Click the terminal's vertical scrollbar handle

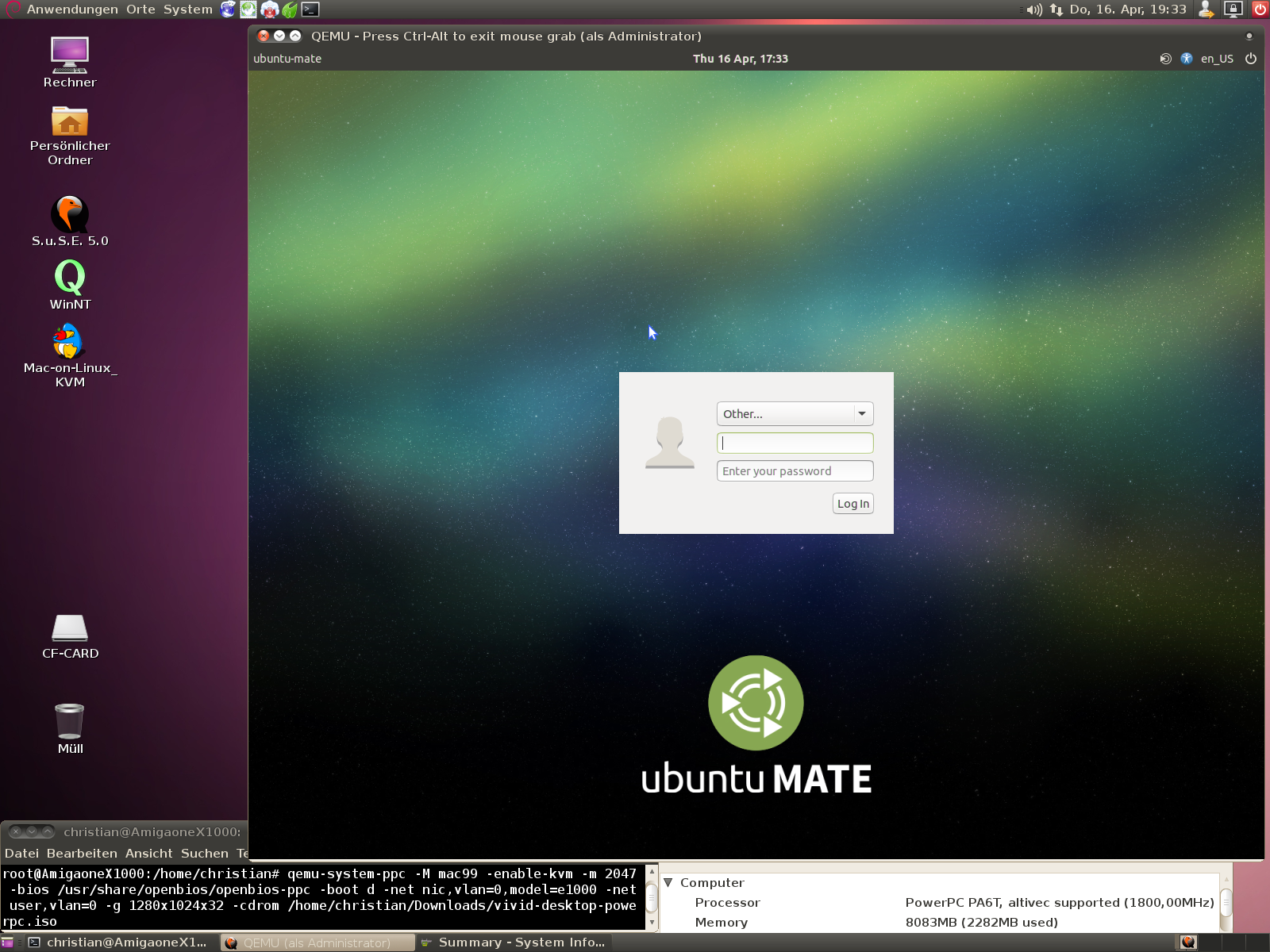652,898
